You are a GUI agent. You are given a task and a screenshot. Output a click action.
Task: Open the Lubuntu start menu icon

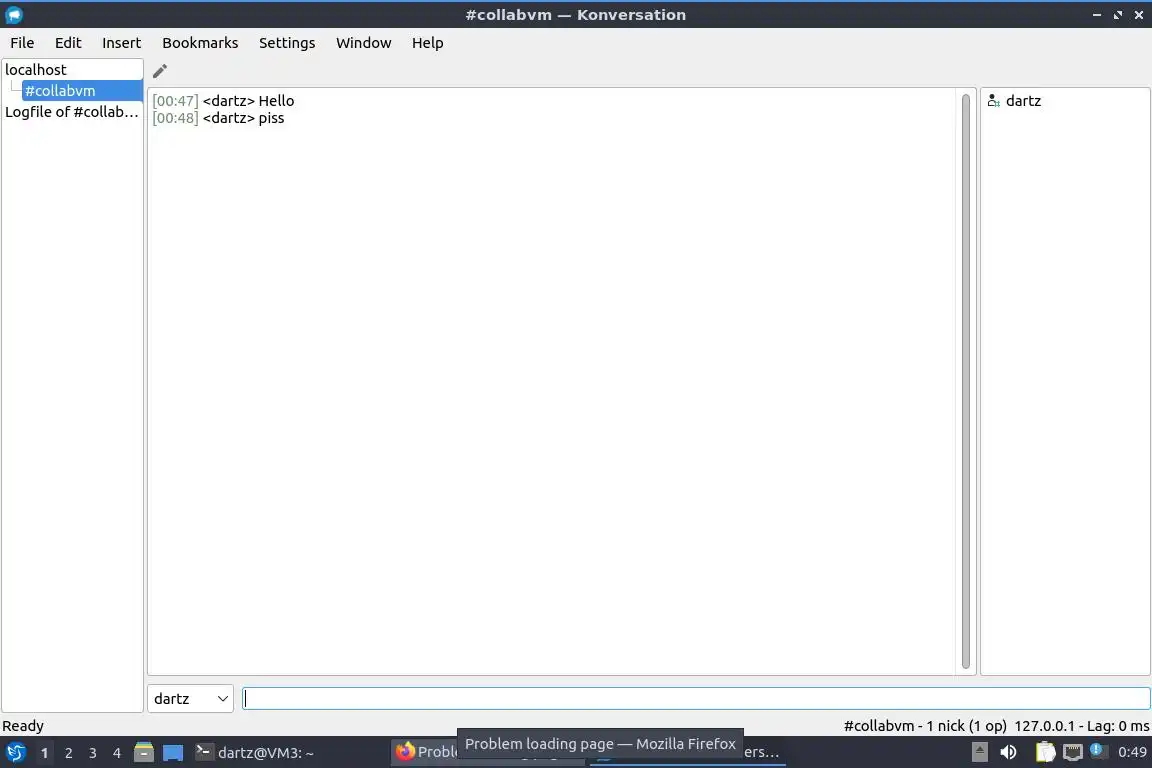15,753
